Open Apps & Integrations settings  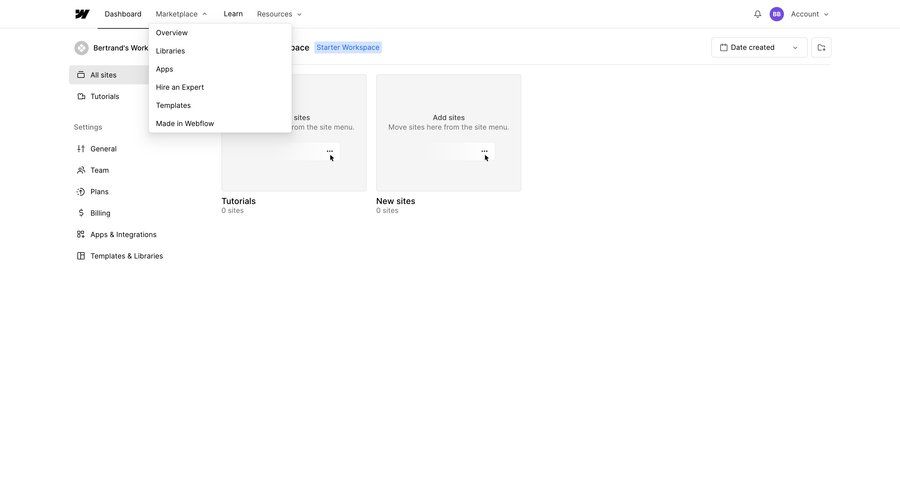[123, 235]
